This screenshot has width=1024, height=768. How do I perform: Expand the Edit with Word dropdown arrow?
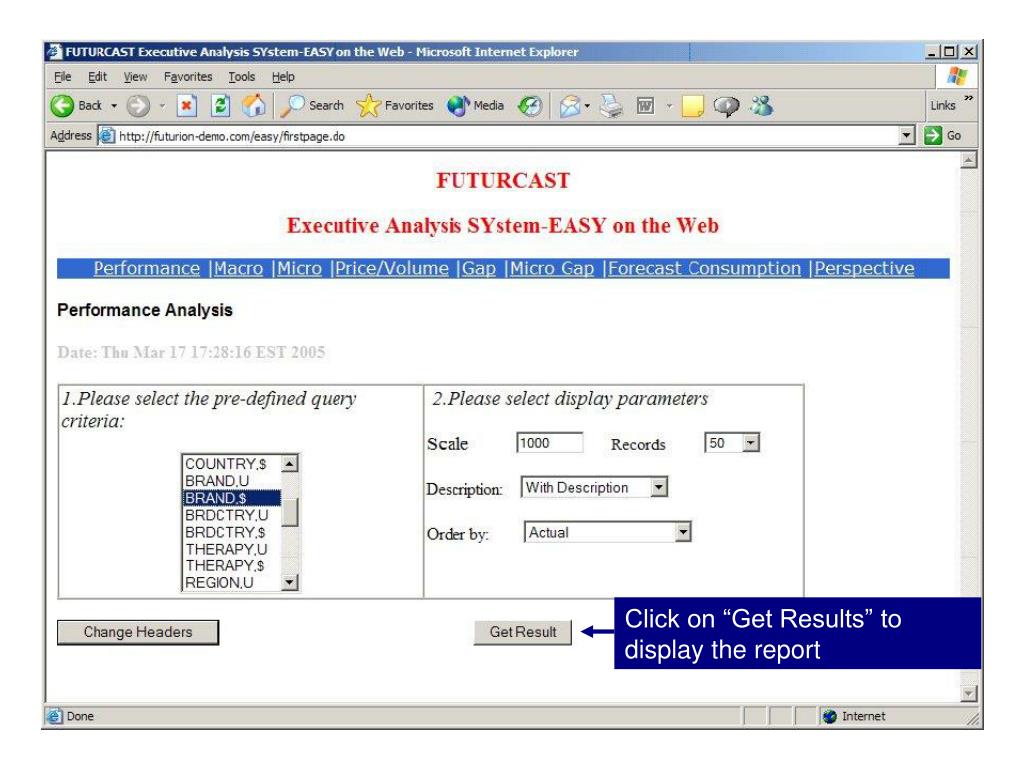[669, 106]
